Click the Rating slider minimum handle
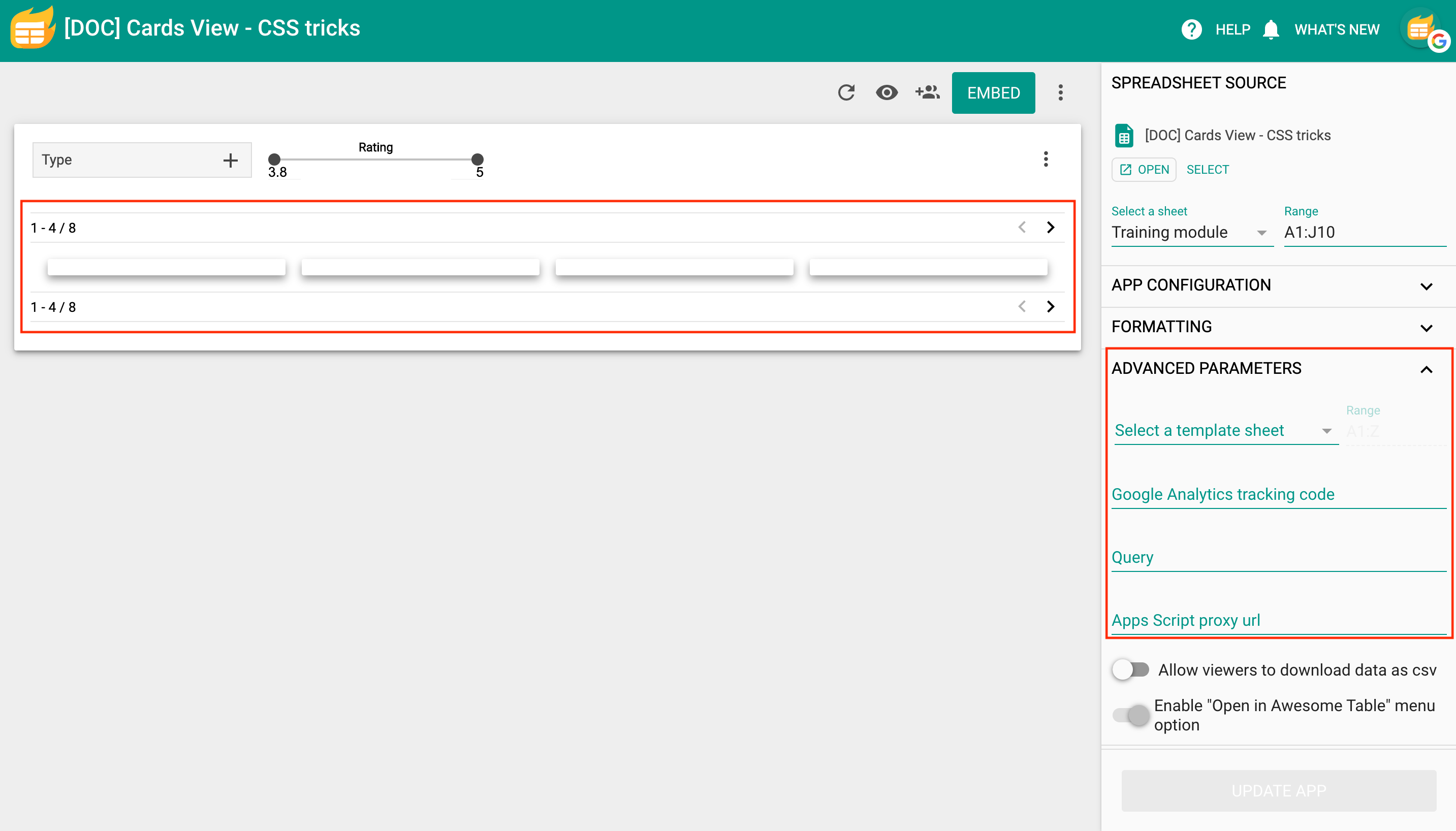 click(274, 159)
